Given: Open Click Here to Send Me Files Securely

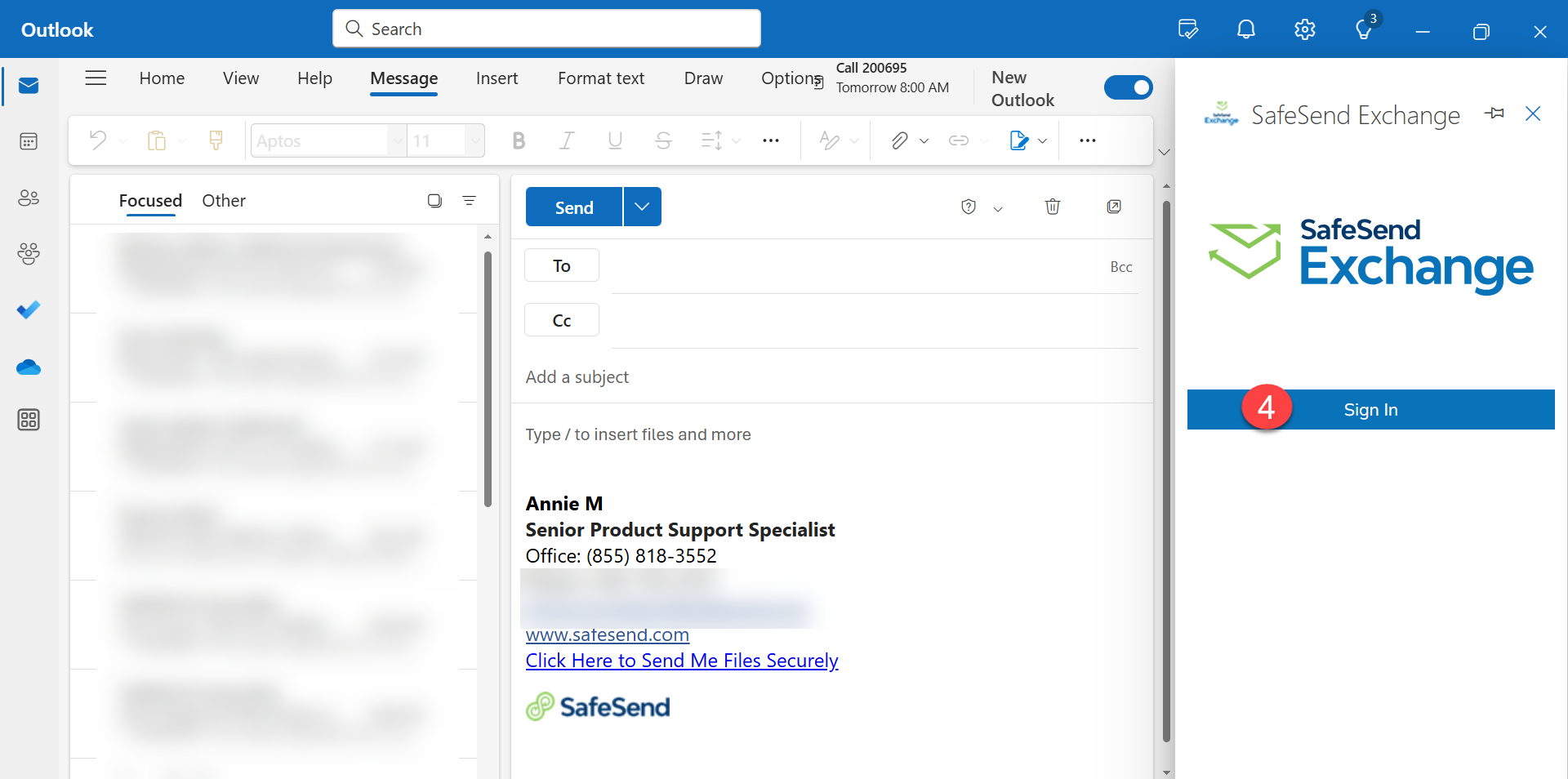Looking at the screenshot, I should 682,661.
